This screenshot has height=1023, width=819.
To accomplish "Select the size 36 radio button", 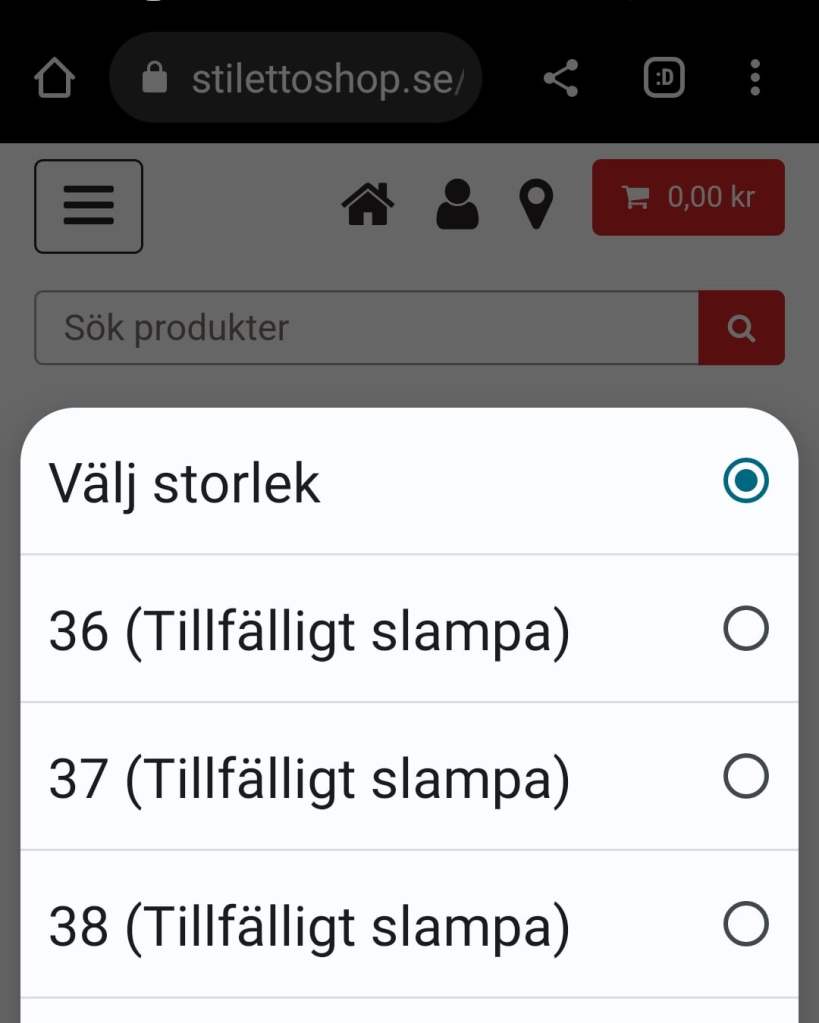I will click(x=746, y=629).
